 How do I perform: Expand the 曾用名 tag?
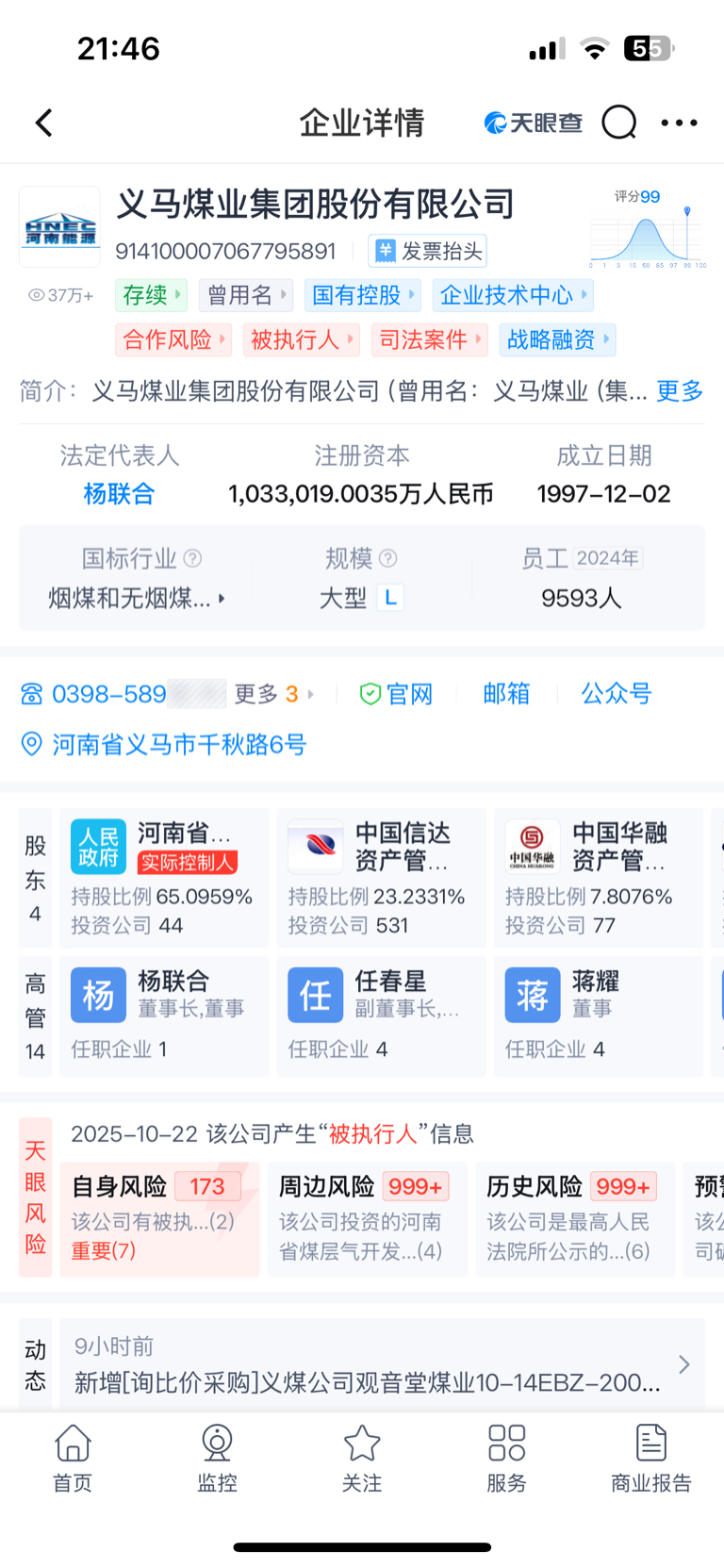246,295
